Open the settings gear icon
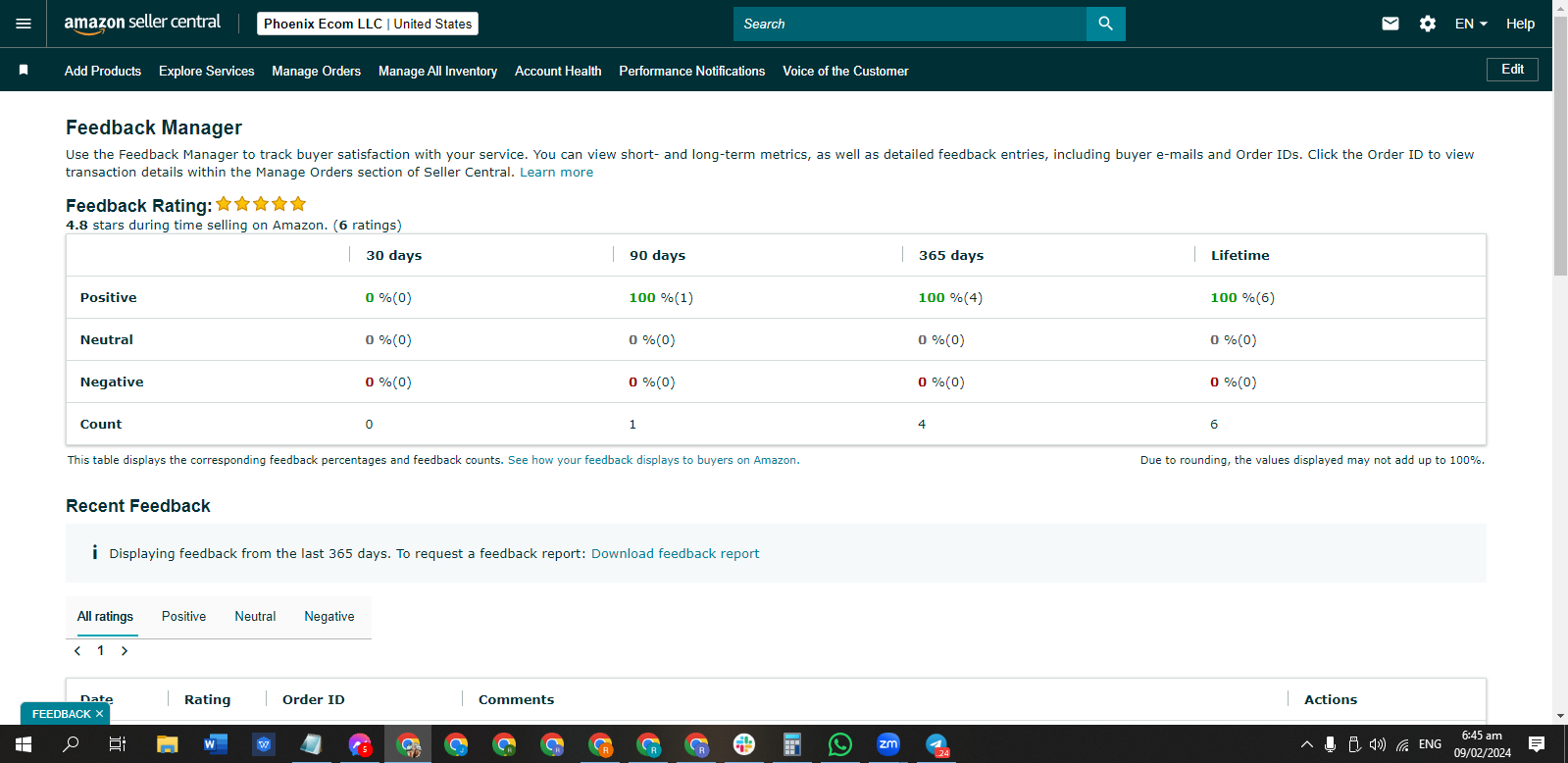1568x763 pixels. pos(1428,24)
